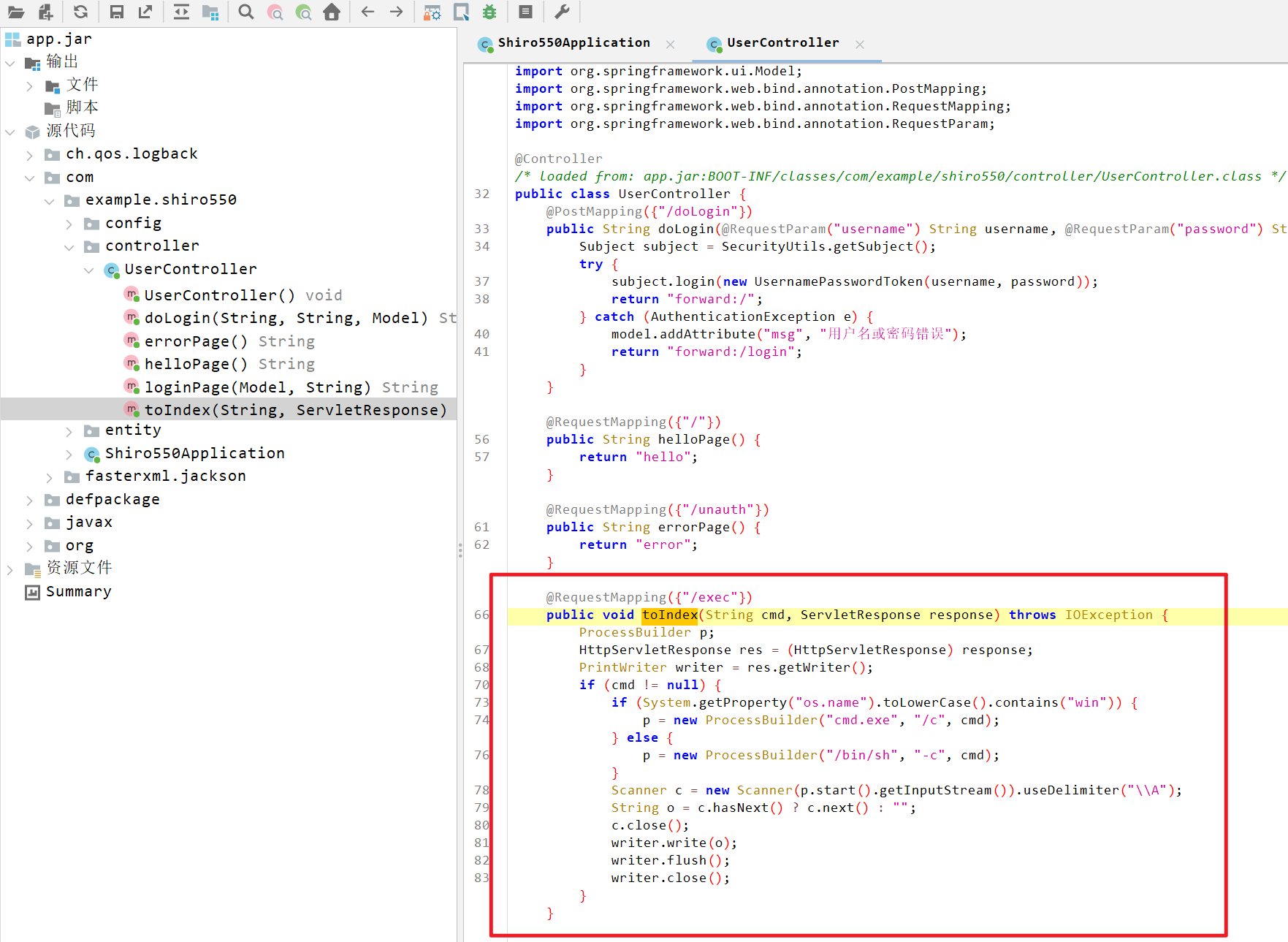The width and height of the screenshot is (1288, 942).
Task: Click the green debugger bug icon
Action: coord(489,12)
